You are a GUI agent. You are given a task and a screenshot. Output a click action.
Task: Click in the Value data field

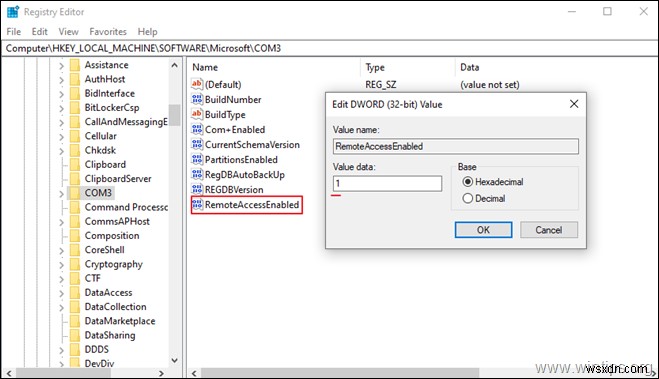[x=387, y=184]
